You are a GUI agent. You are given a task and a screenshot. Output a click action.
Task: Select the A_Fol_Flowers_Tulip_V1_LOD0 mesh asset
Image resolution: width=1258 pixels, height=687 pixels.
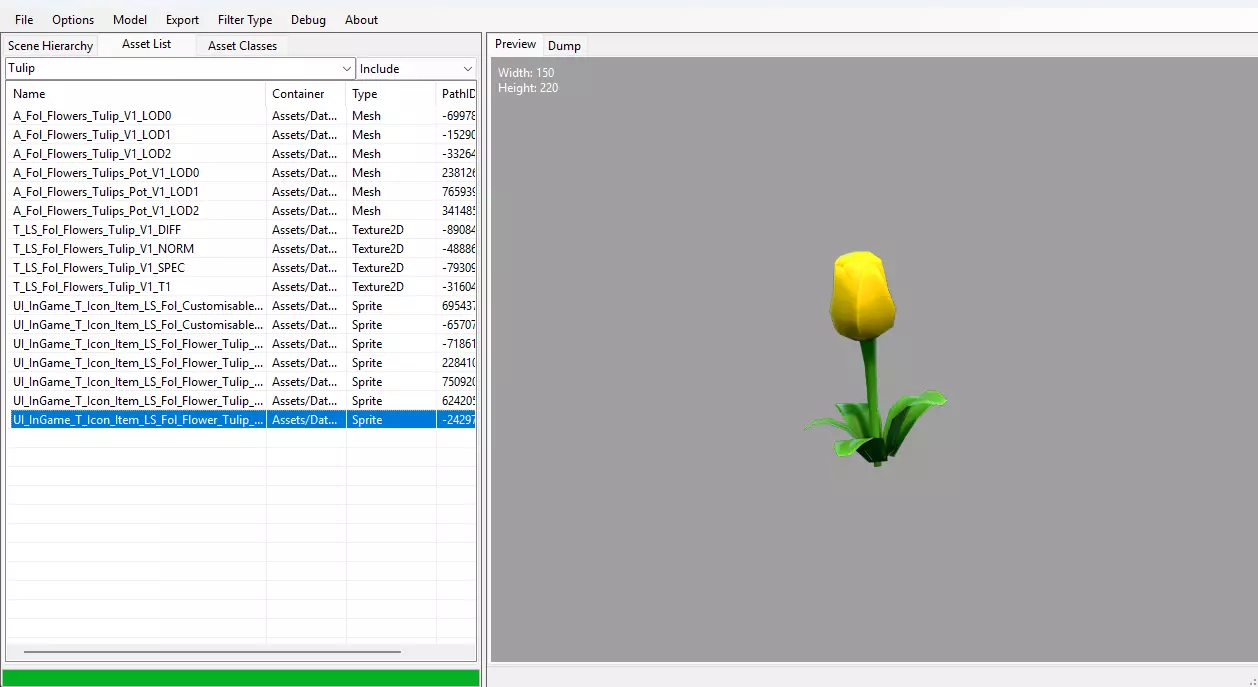tap(92, 116)
